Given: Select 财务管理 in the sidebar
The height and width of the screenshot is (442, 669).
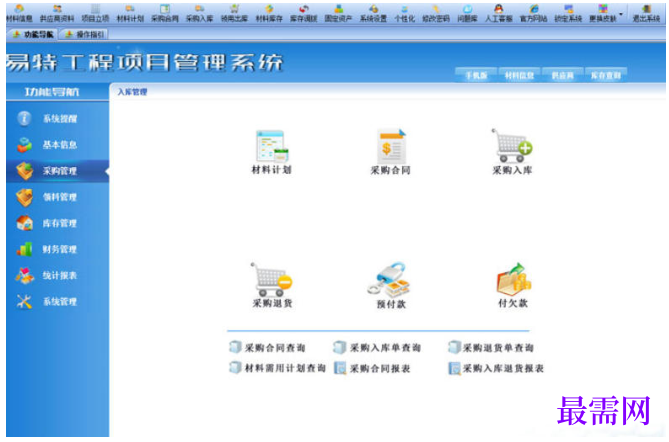Looking at the screenshot, I should tap(57, 249).
